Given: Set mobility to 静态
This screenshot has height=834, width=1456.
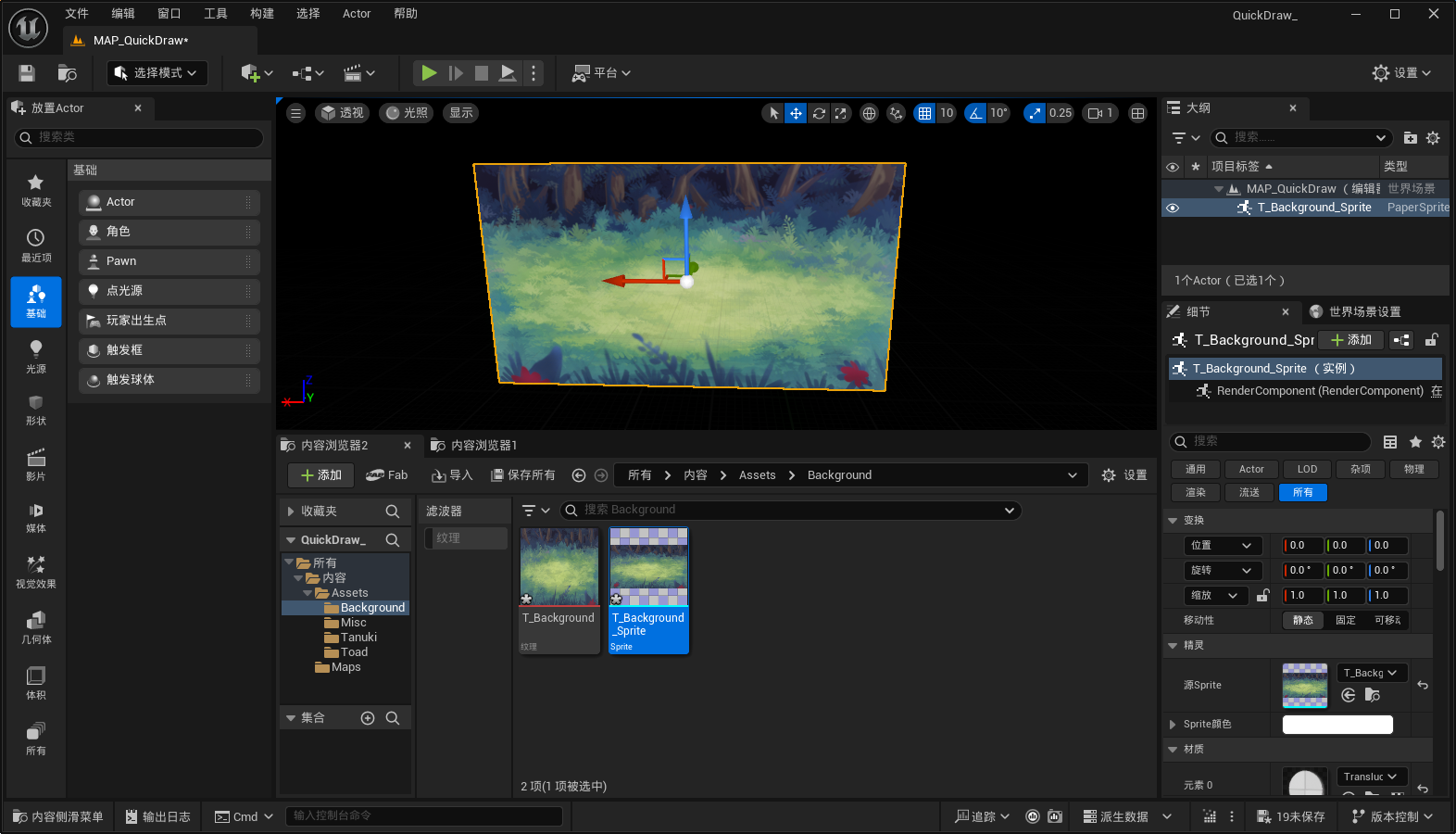Looking at the screenshot, I should tap(1303, 621).
